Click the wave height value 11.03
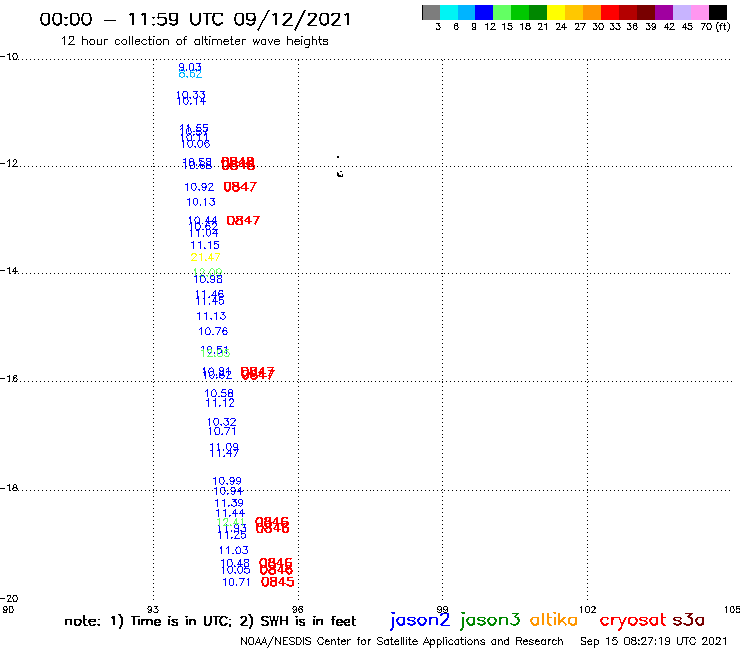Image resolution: width=740 pixels, height=650 pixels. point(234,550)
